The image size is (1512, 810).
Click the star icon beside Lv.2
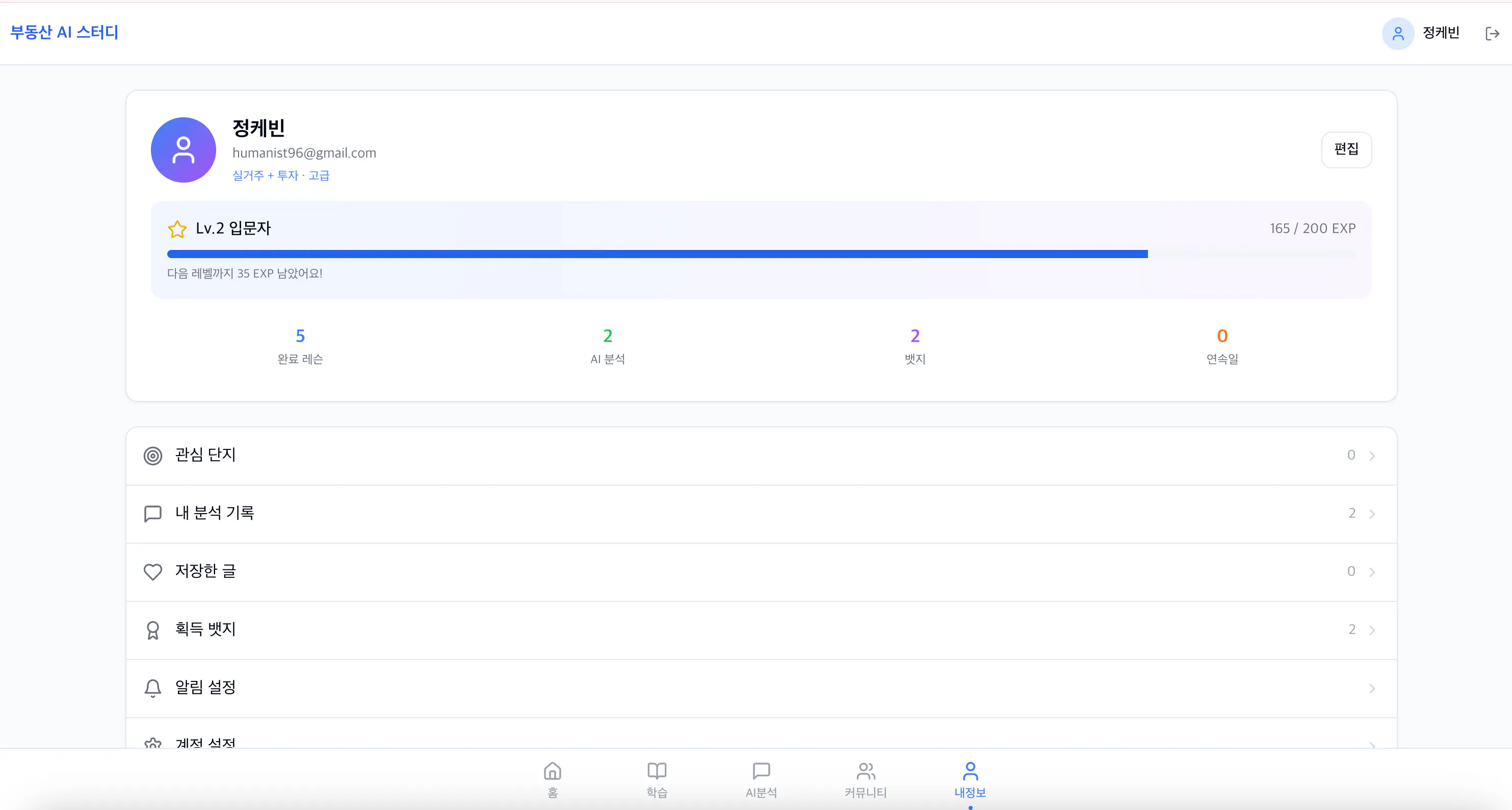click(x=177, y=229)
